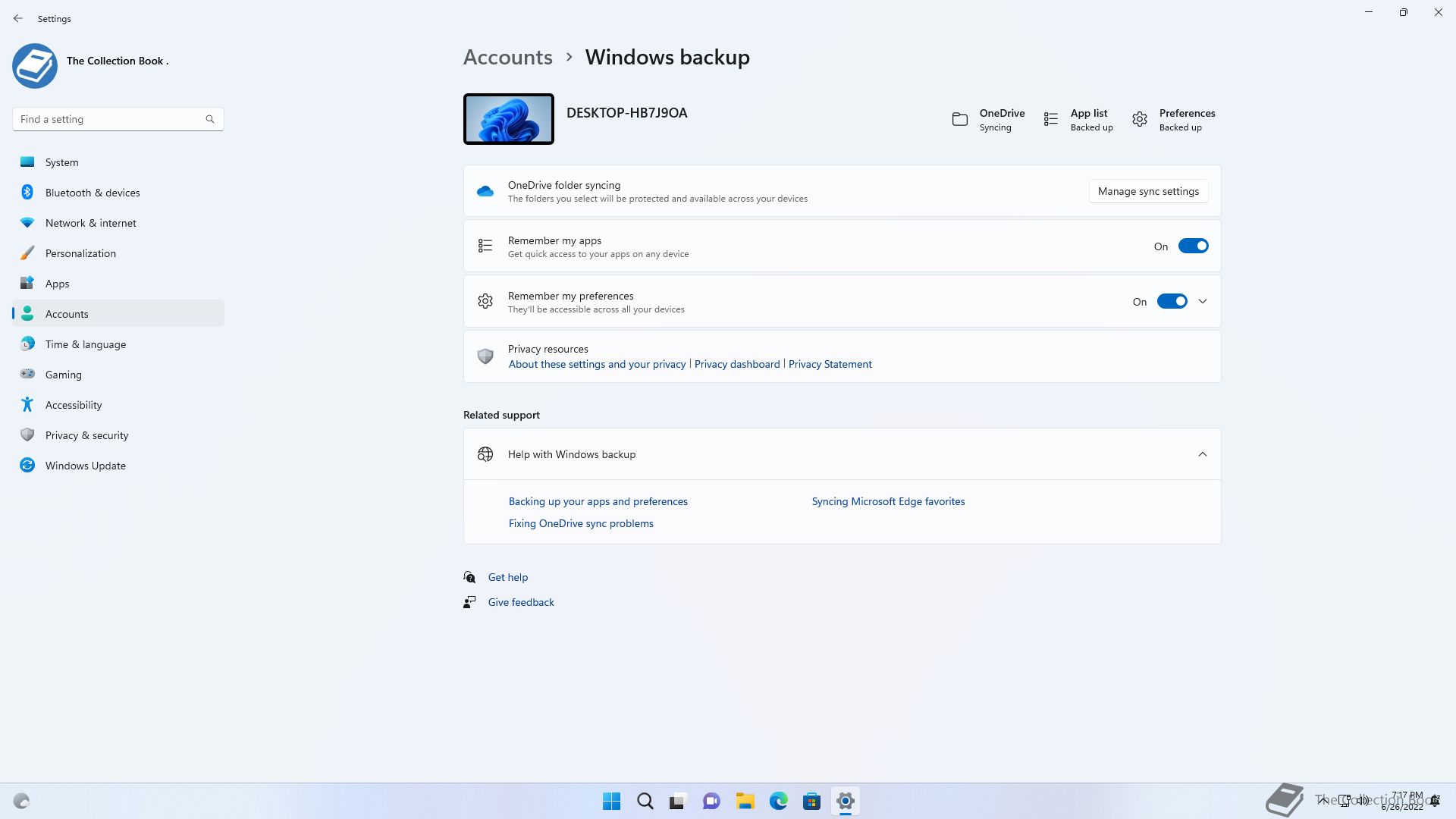The width and height of the screenshot is (1456, 819).
Task: Click the System monitor icon in sidebar
Action: (27, 162)
